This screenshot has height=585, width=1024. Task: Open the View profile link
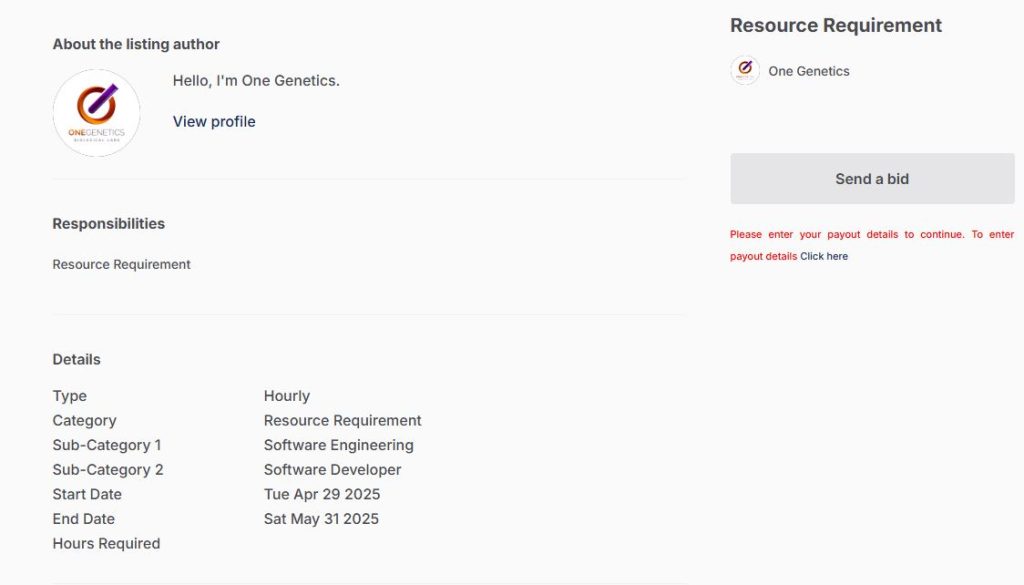tap(214, 121)
